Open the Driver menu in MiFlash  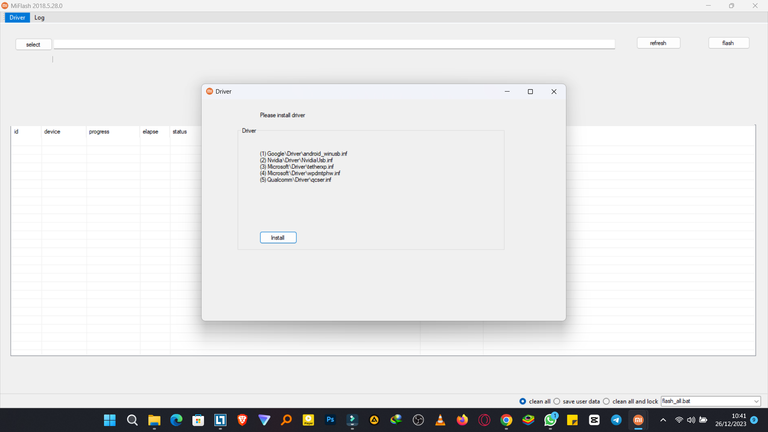17,18
